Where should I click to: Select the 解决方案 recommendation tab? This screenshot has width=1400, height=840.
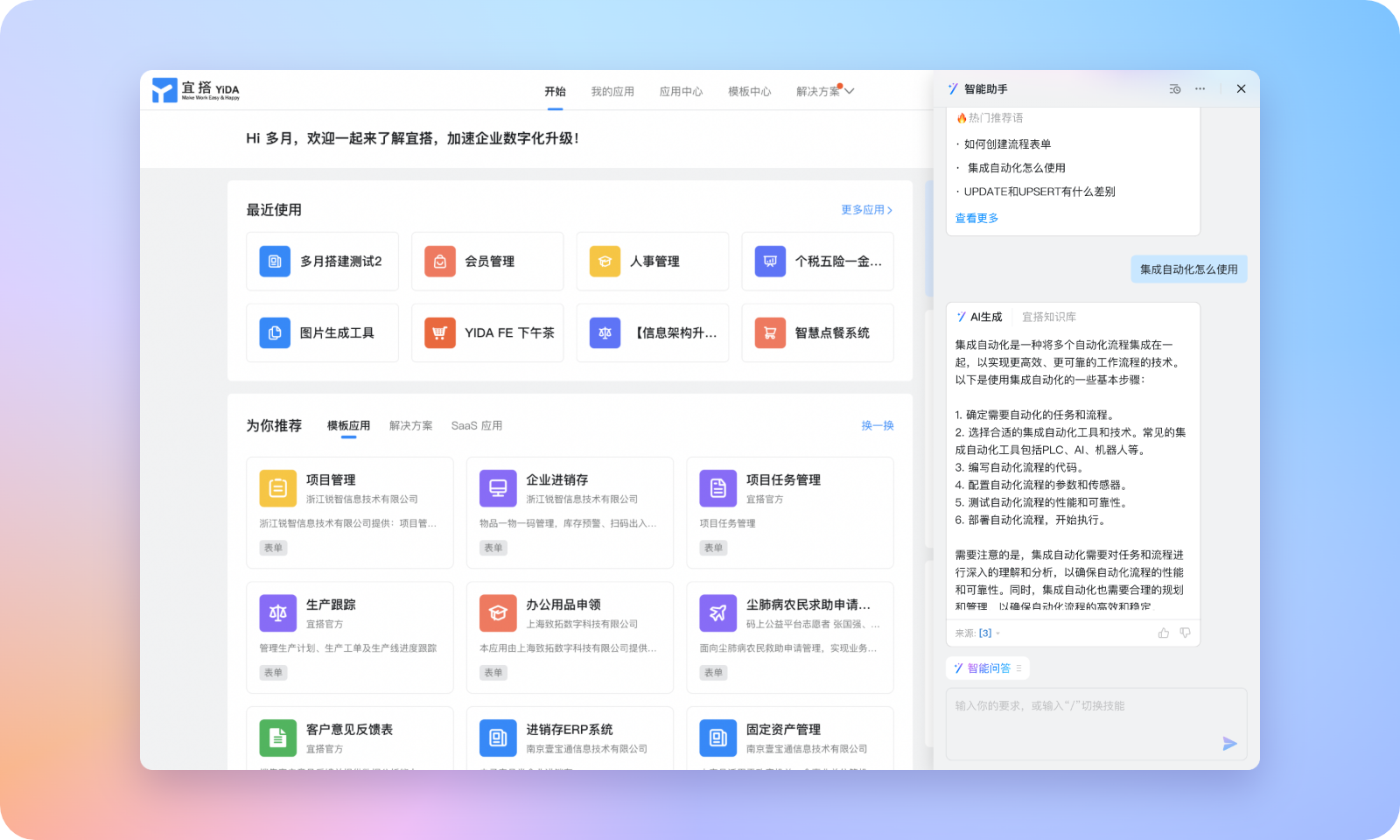click(411, 425)
